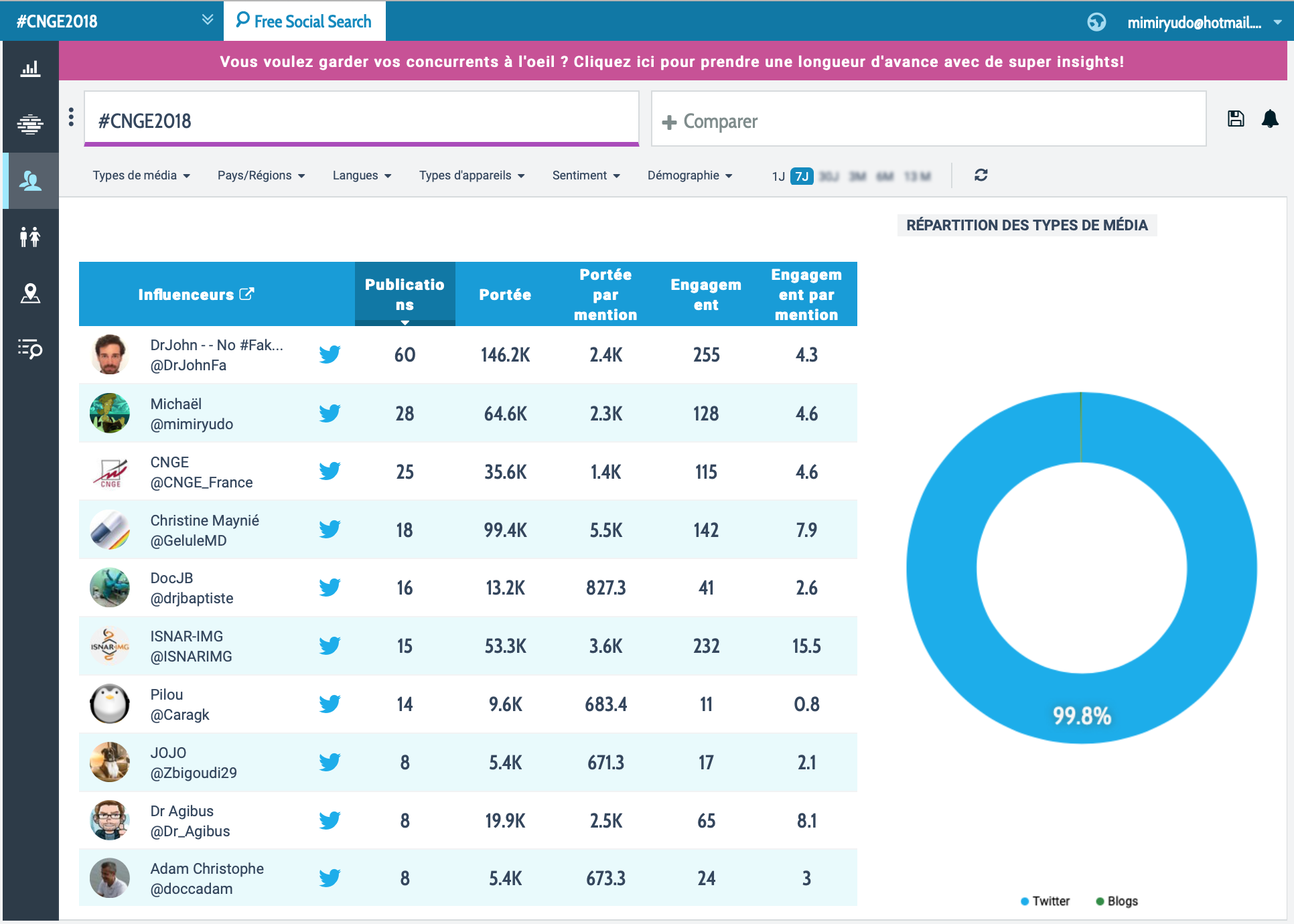
Task: Sort table by Engagement column
Action: pos(706,294)
